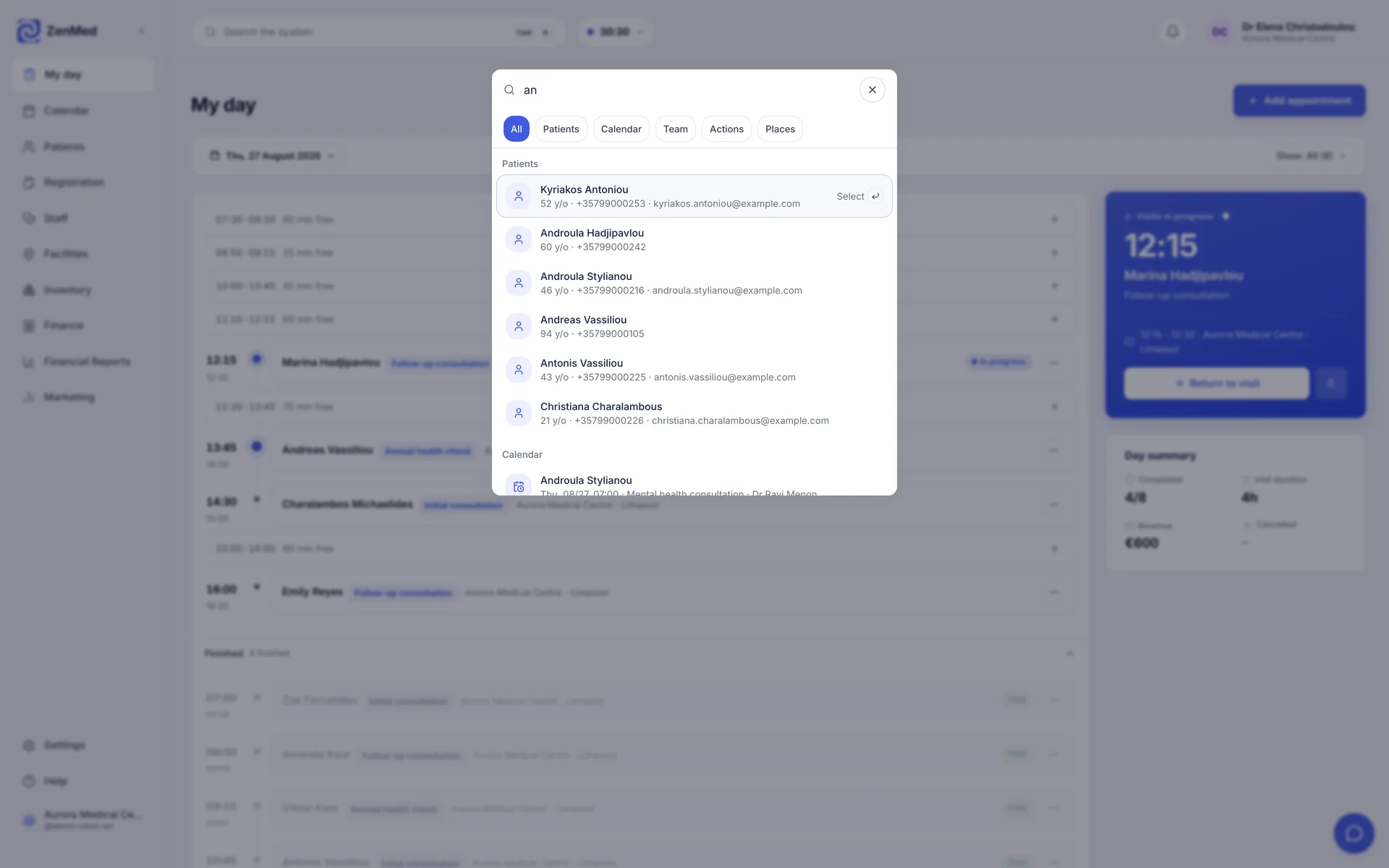This screenshot has height=868, width=1389.
Task: Choose the Team filter chip
Action: (x=675, y=129)
